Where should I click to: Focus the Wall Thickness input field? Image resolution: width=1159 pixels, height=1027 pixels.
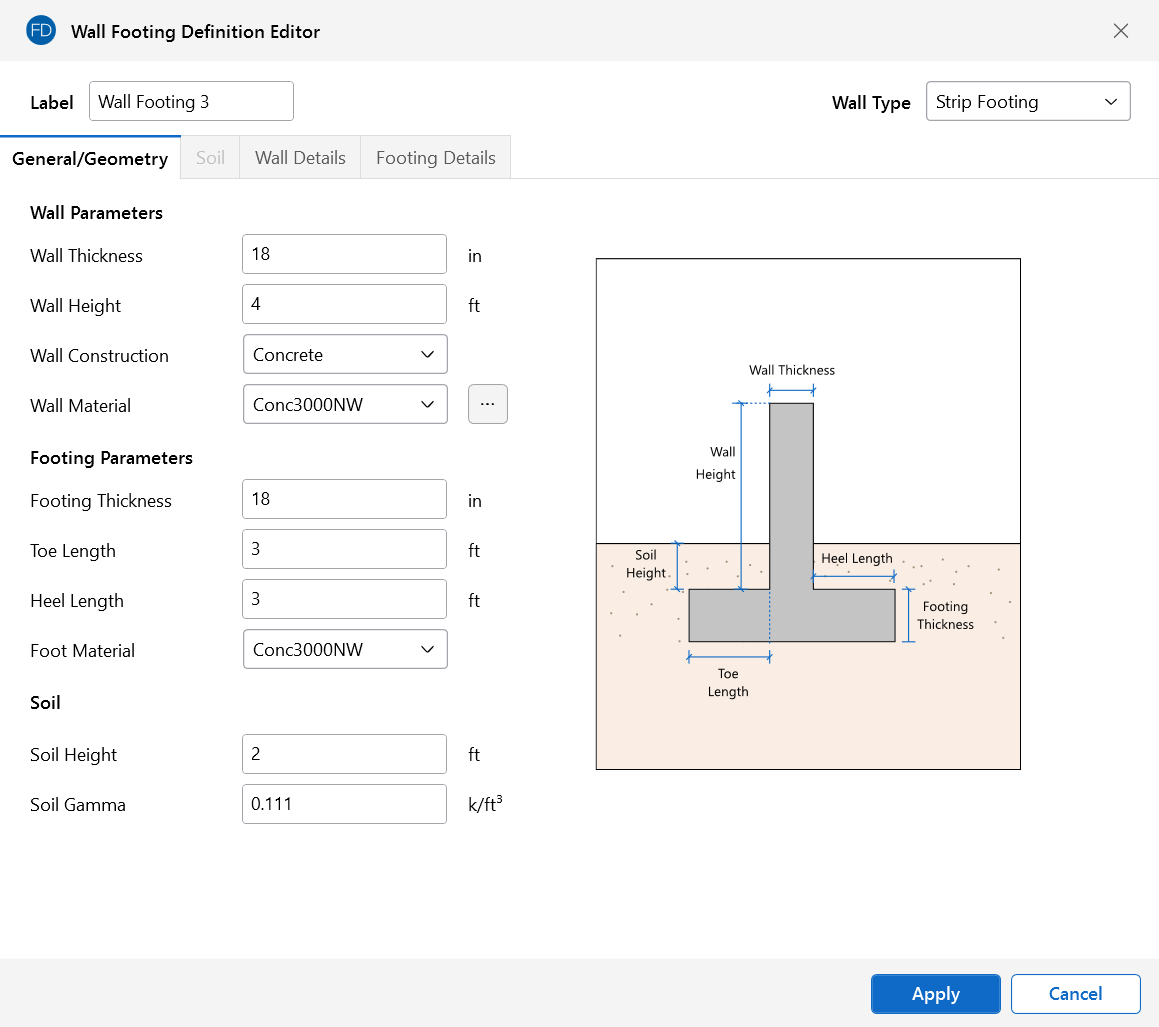click(344, 254)
